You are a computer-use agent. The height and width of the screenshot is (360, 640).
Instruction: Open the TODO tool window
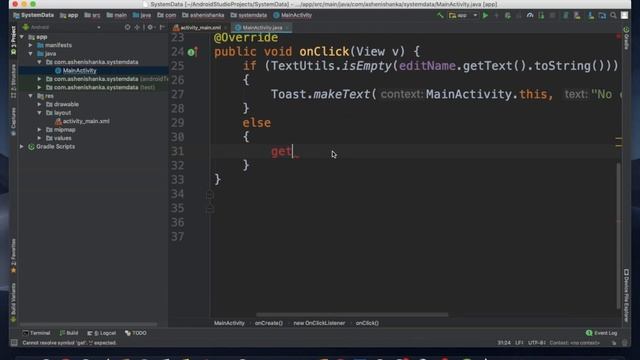(136, 333)
